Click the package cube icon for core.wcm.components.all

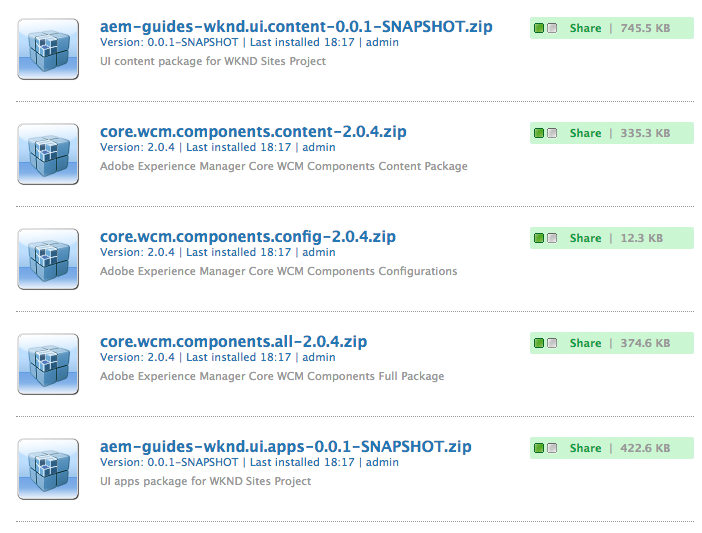click(x=48, y=364)
